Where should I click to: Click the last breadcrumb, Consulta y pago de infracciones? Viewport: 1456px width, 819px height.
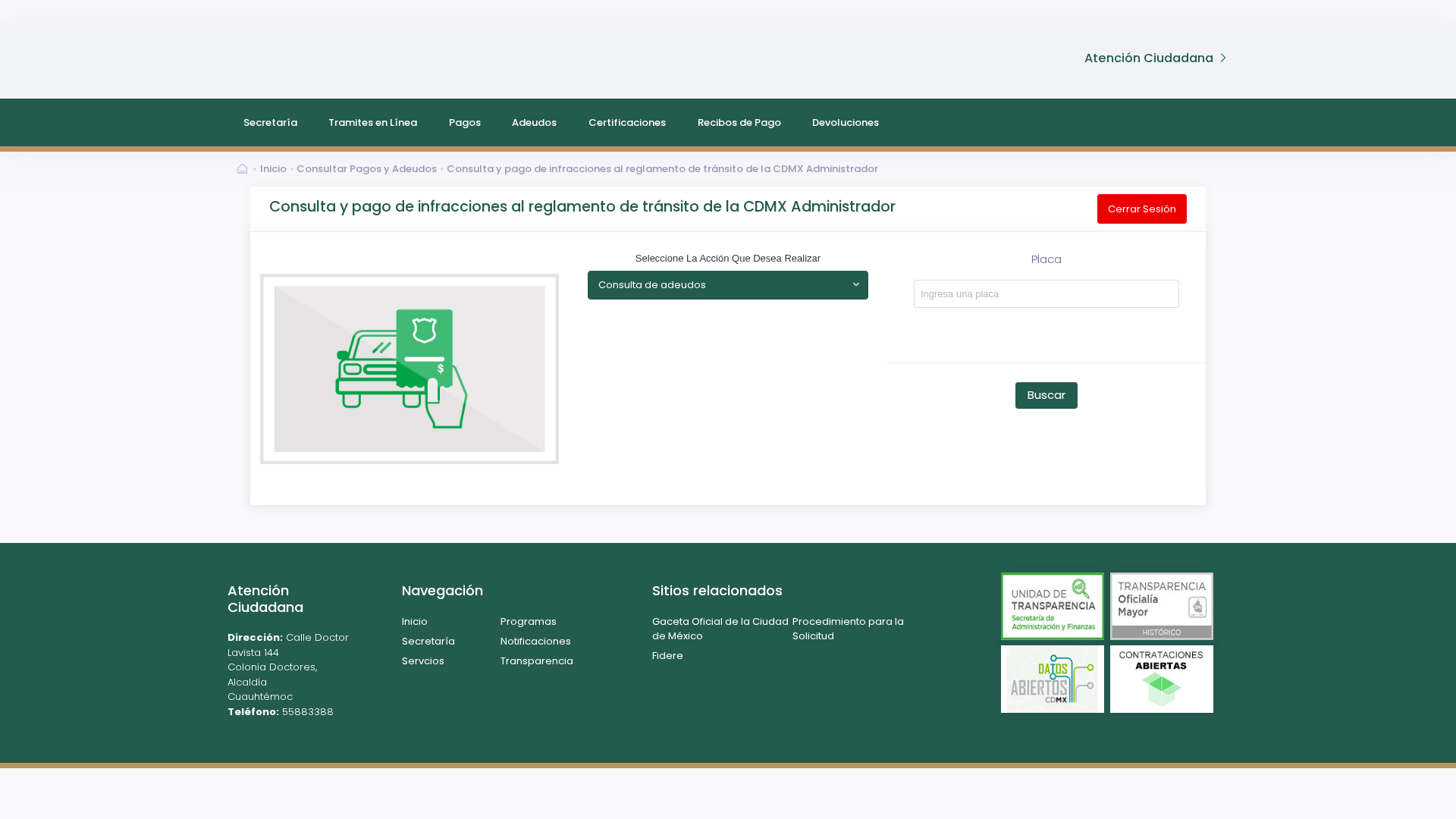pyautogui.click(x=662, y=169)
